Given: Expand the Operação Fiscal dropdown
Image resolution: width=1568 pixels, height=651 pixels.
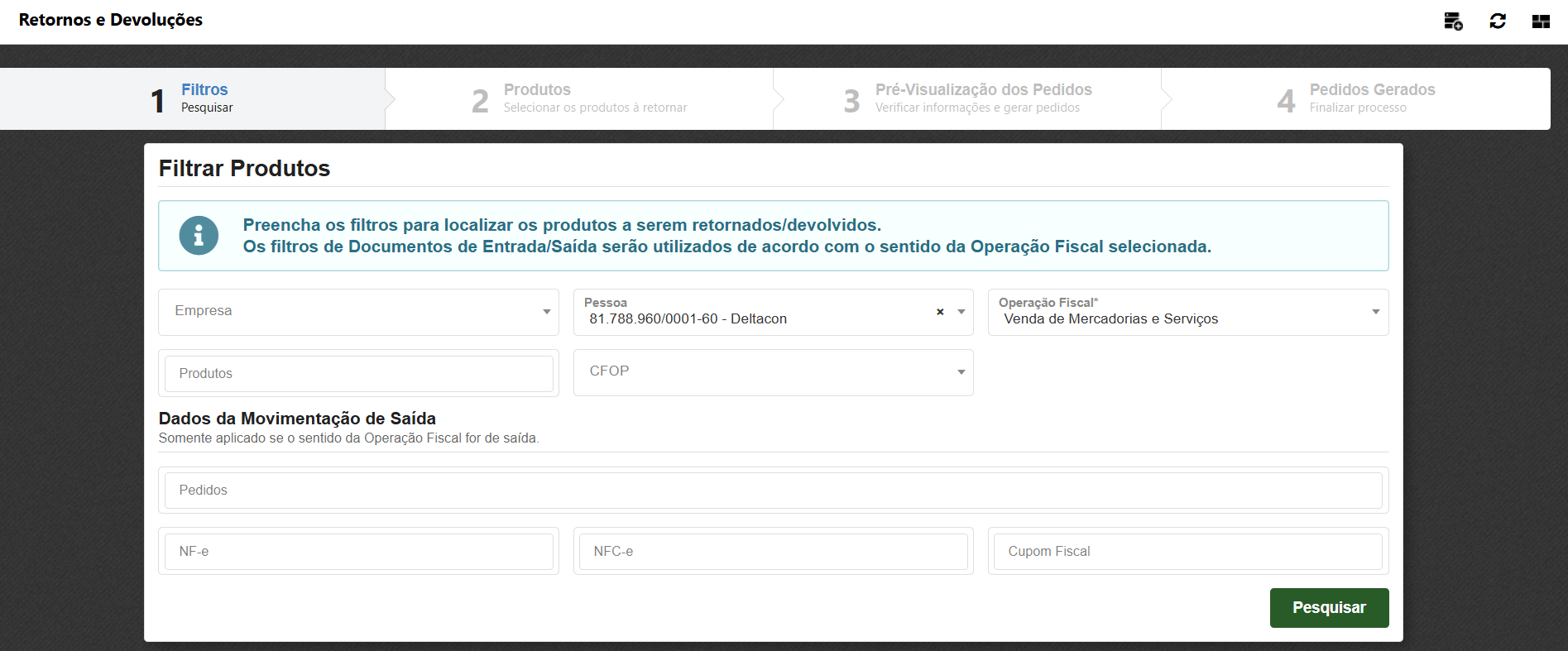Looking at the screenshot, I should pos(1375,312).
